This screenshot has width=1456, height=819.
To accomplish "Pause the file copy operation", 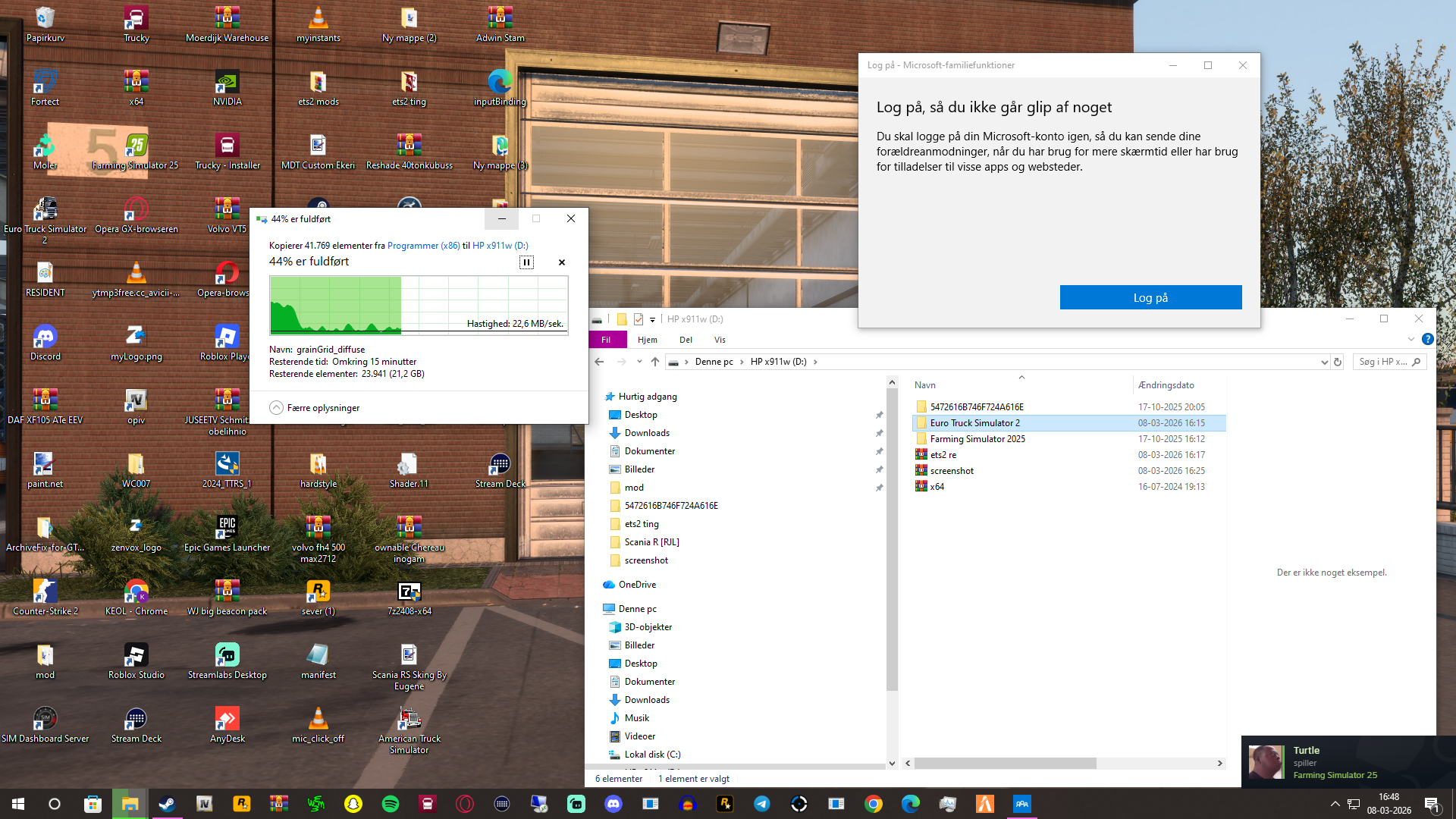I will point(526,262).
